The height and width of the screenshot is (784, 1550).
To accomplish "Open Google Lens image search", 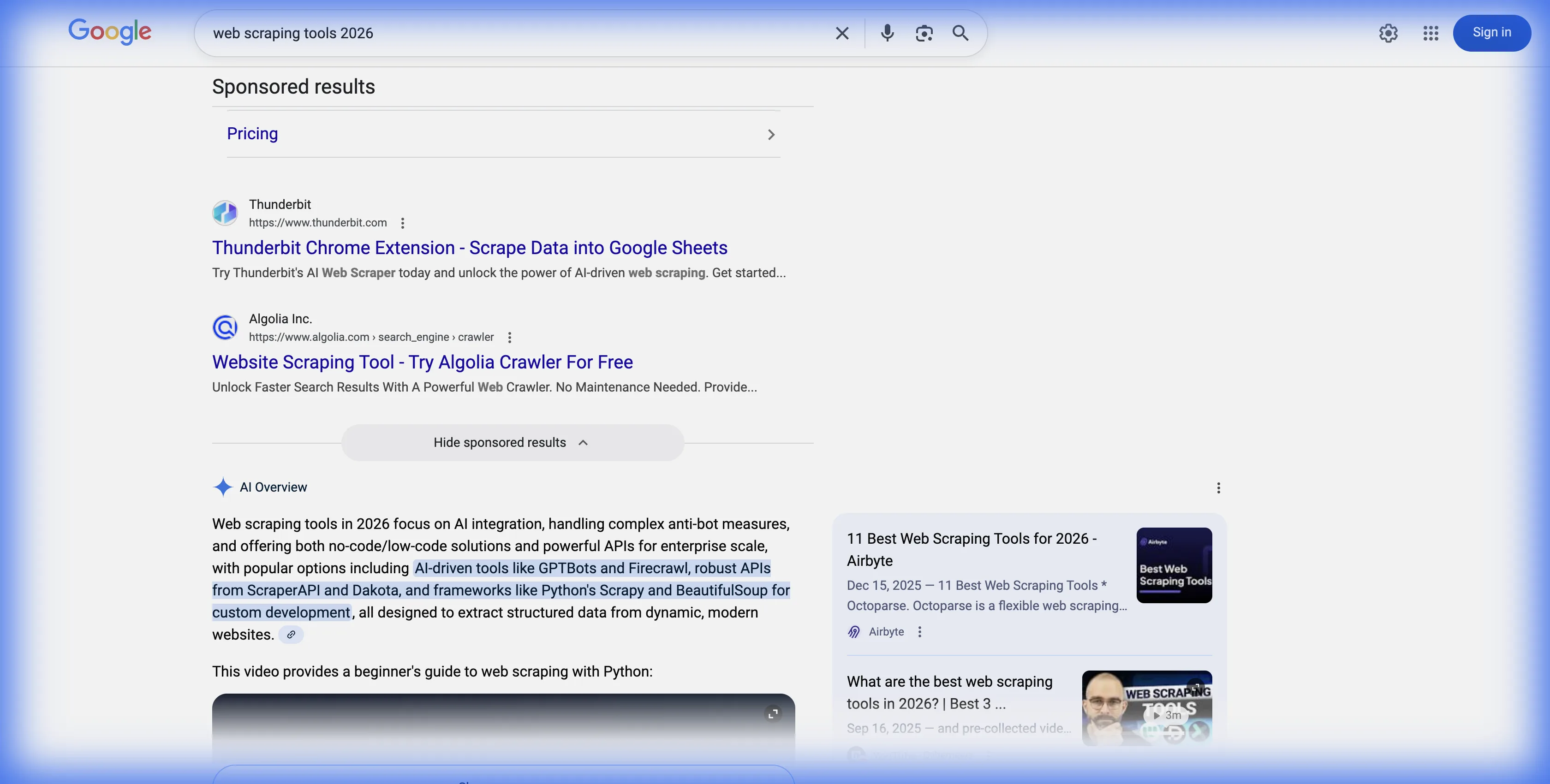I will point(924,33).
